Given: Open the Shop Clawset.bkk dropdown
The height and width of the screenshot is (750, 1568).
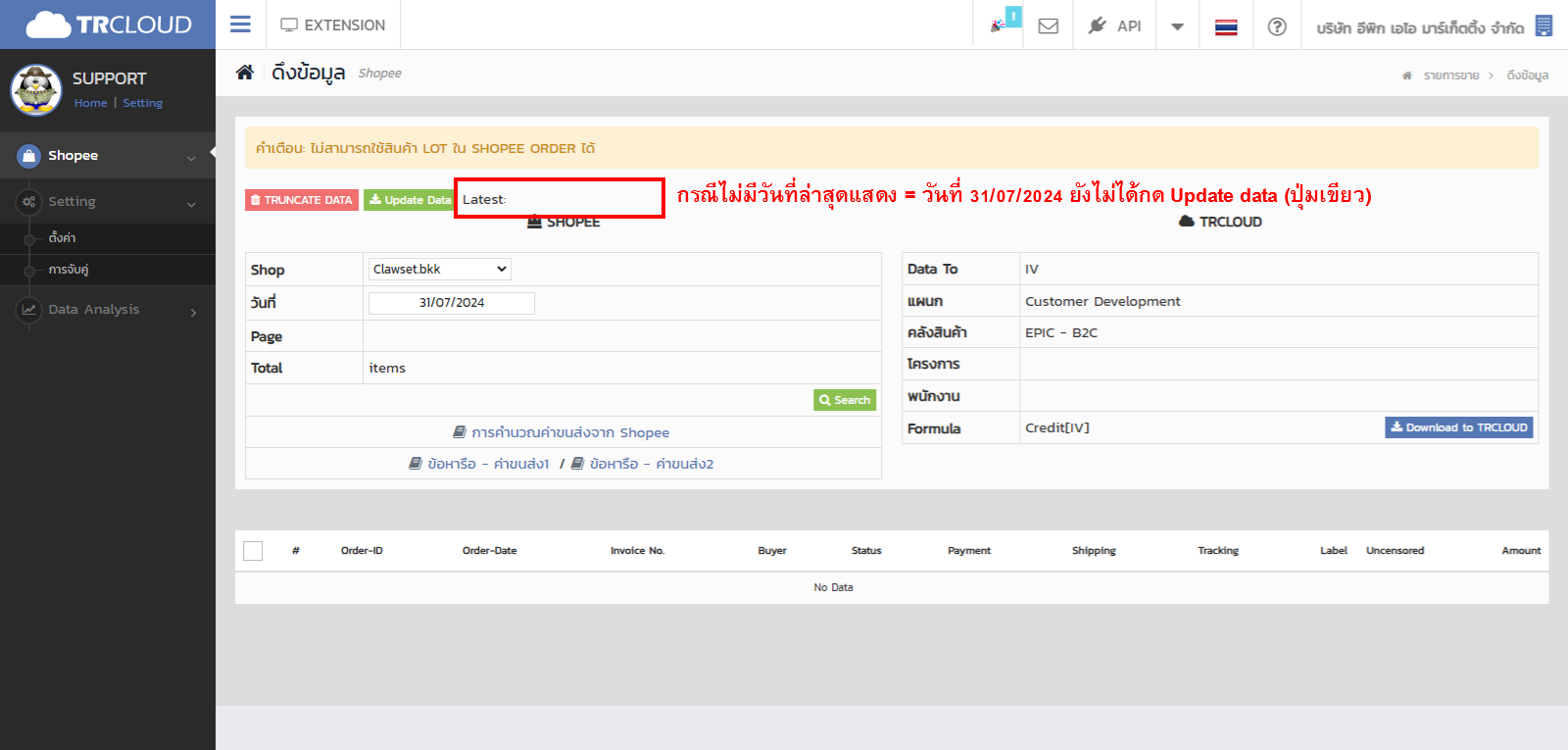Looking at the screenshot, I should pos(439,269).
